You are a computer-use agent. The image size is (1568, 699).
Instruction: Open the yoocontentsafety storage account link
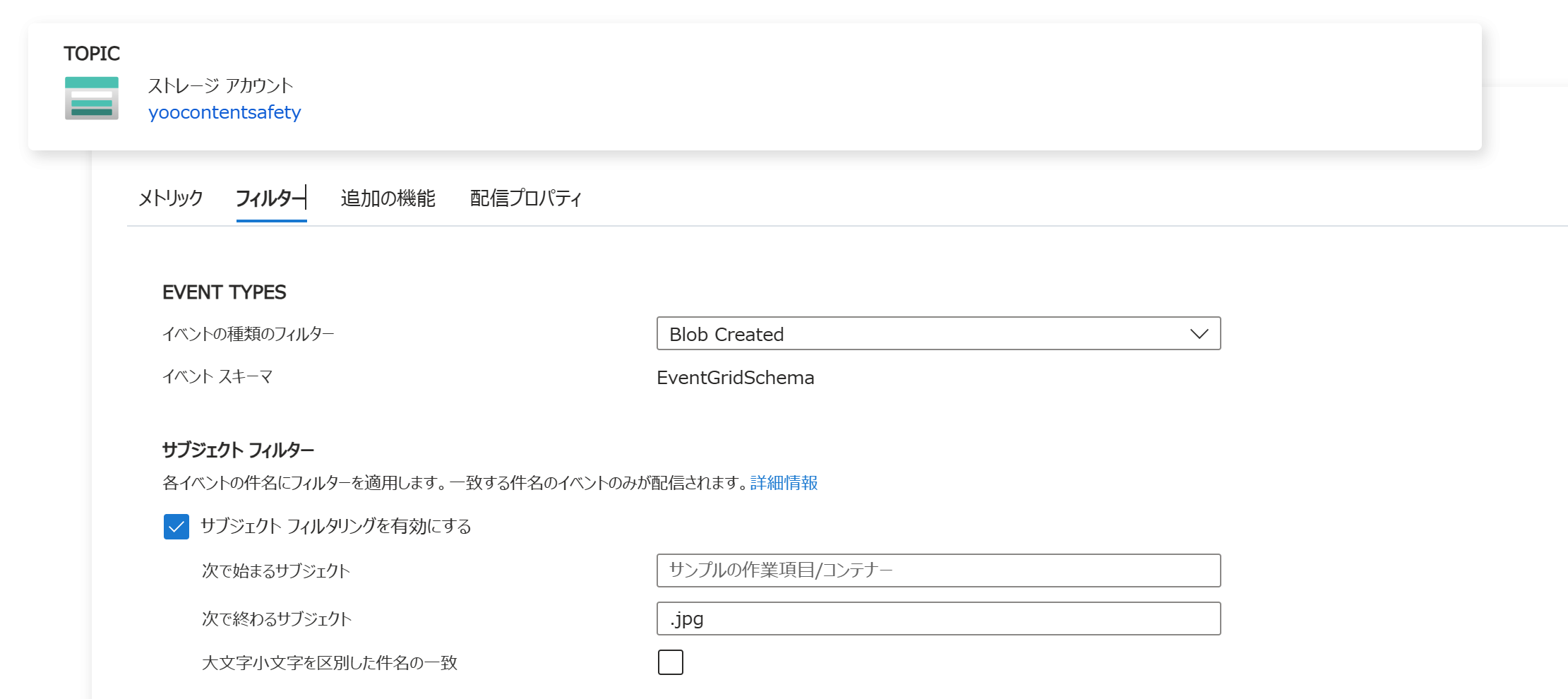(x=225, y=112)
